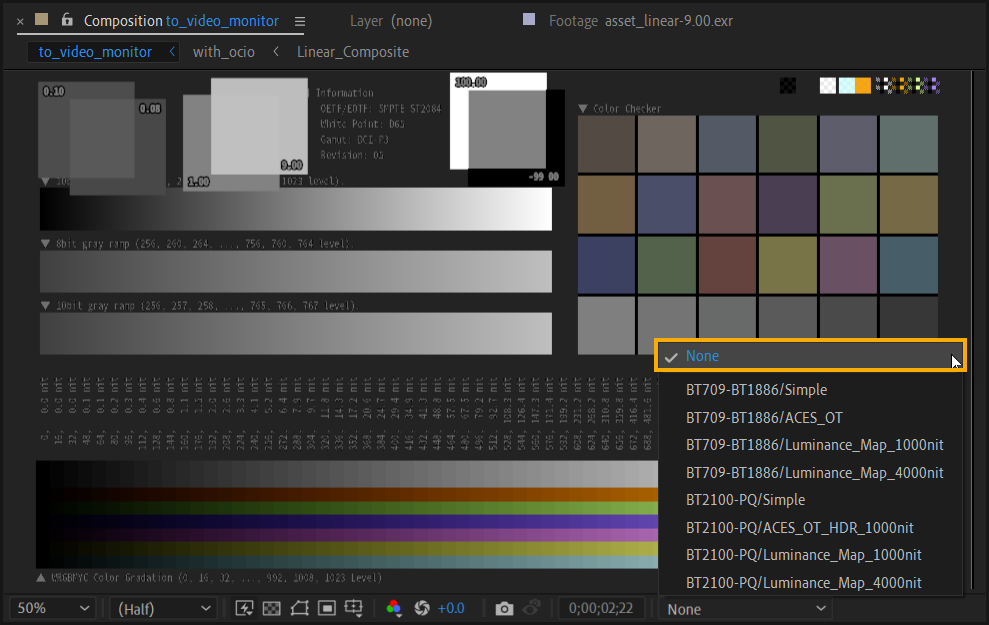Navigate to with_ocio composition breadcrumb
The image size is (989, 625).
click(x=224, y=52)
